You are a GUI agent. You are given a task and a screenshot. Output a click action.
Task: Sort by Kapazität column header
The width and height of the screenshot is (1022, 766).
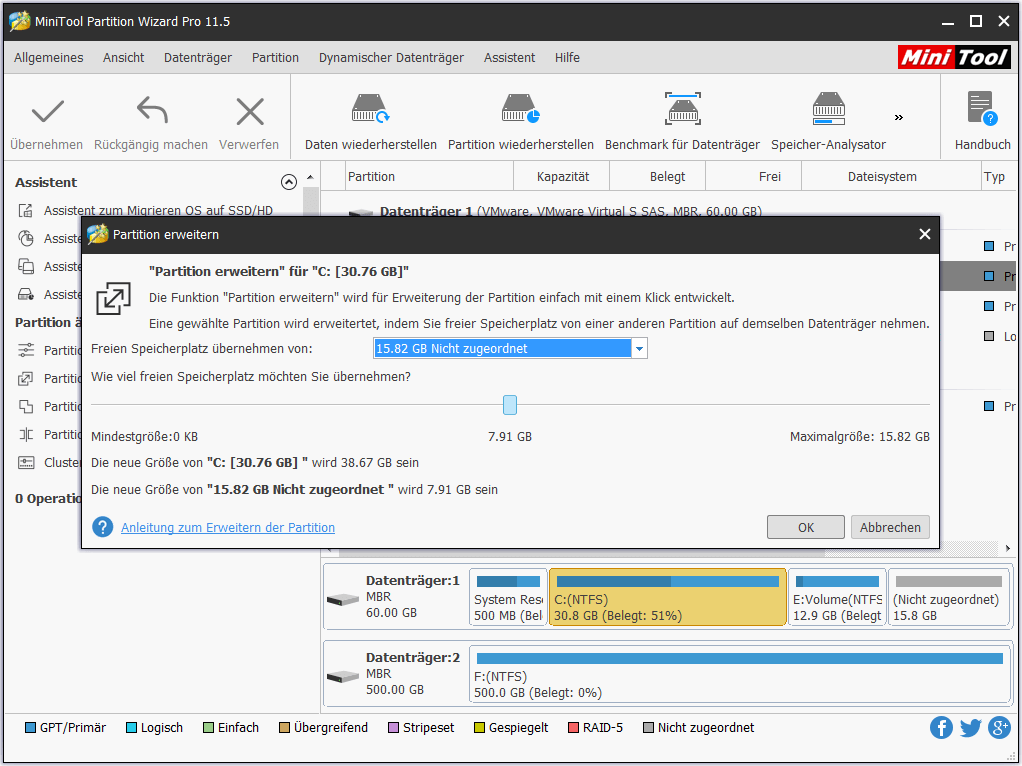point(562,177)
